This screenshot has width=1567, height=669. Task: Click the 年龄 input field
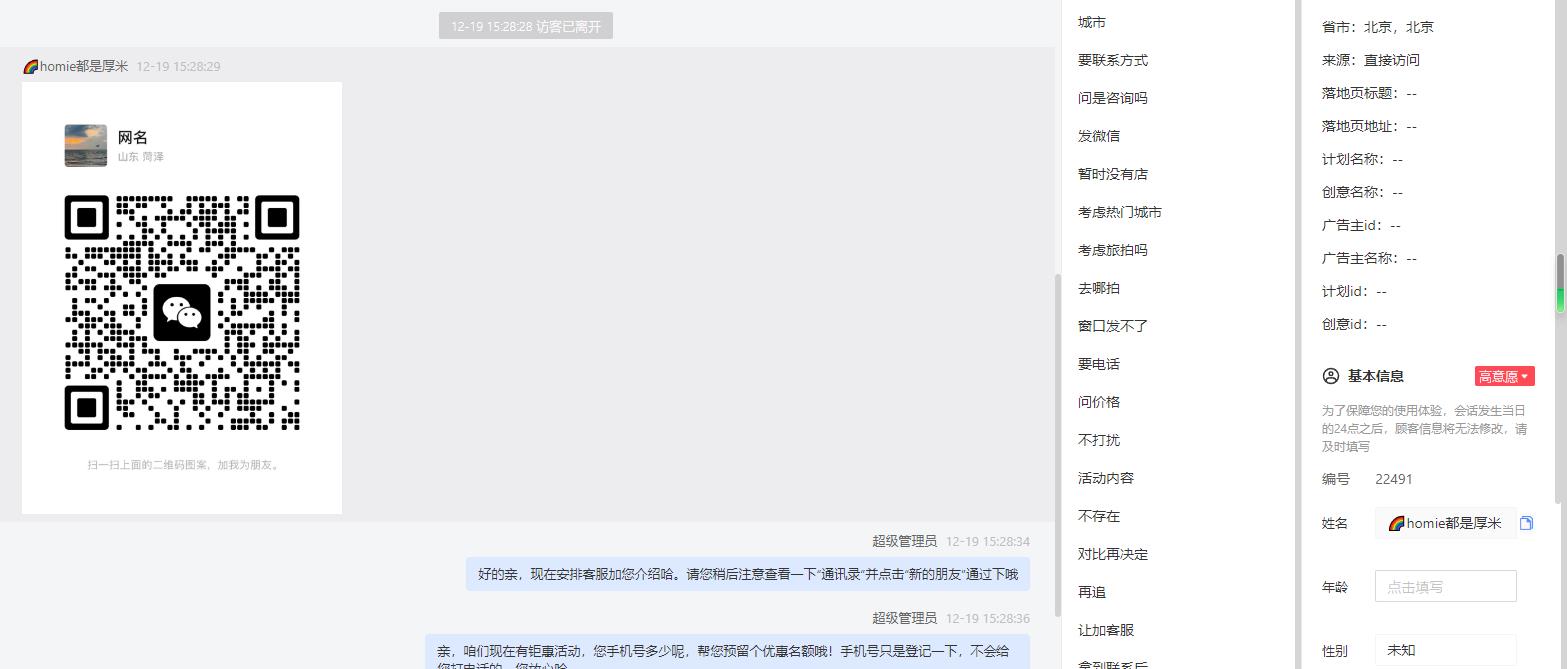click(1445, 587)
